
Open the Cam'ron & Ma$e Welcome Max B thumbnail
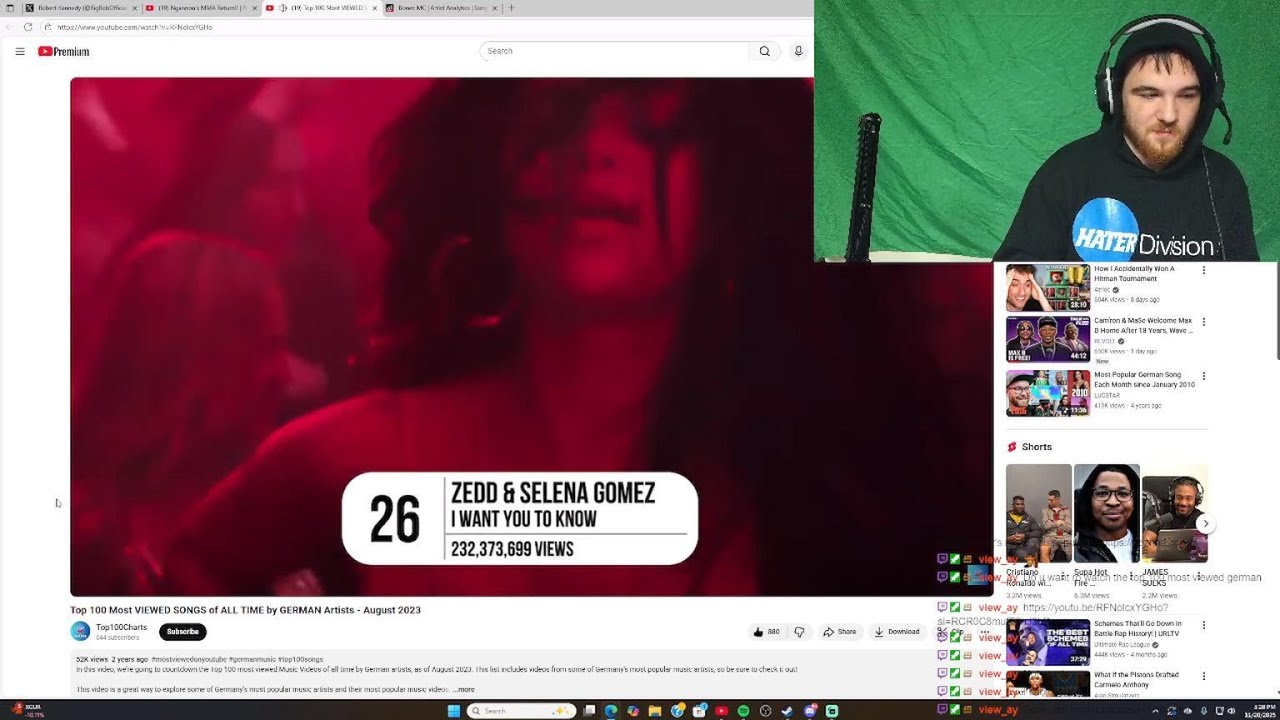click(x=1048, y=339)
